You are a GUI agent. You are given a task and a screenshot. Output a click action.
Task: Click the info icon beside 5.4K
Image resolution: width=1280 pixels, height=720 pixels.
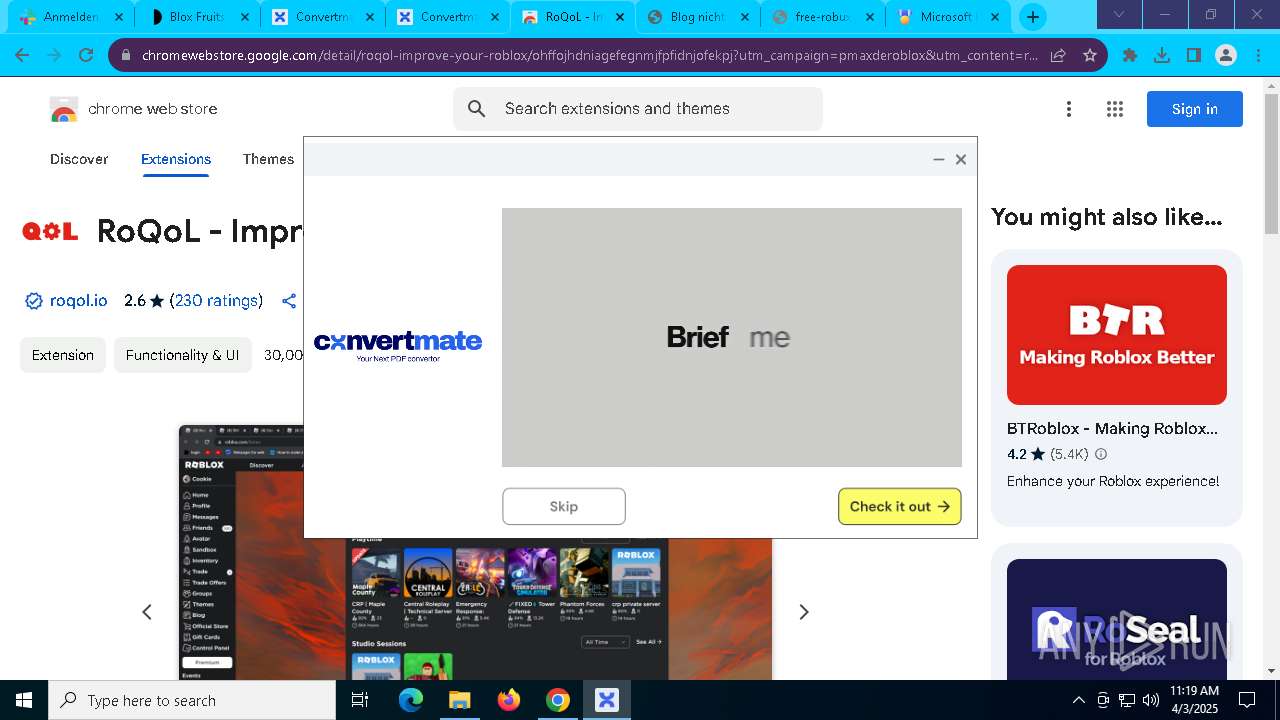pos(1101,454)
